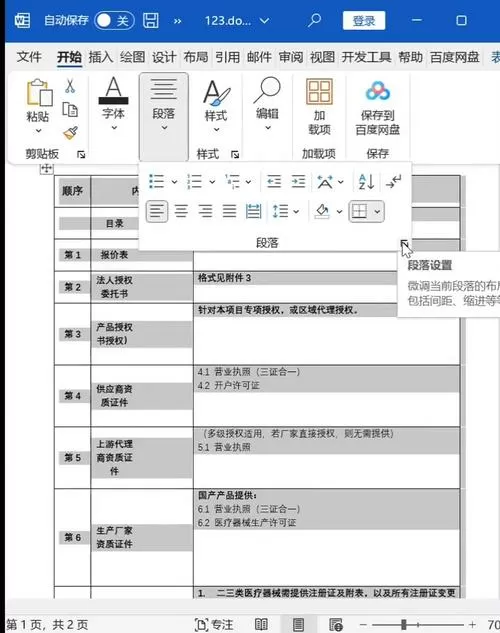Select center alignment
Image resolution: width=500 pixels, height=633 pixels.
pos(181,211)
